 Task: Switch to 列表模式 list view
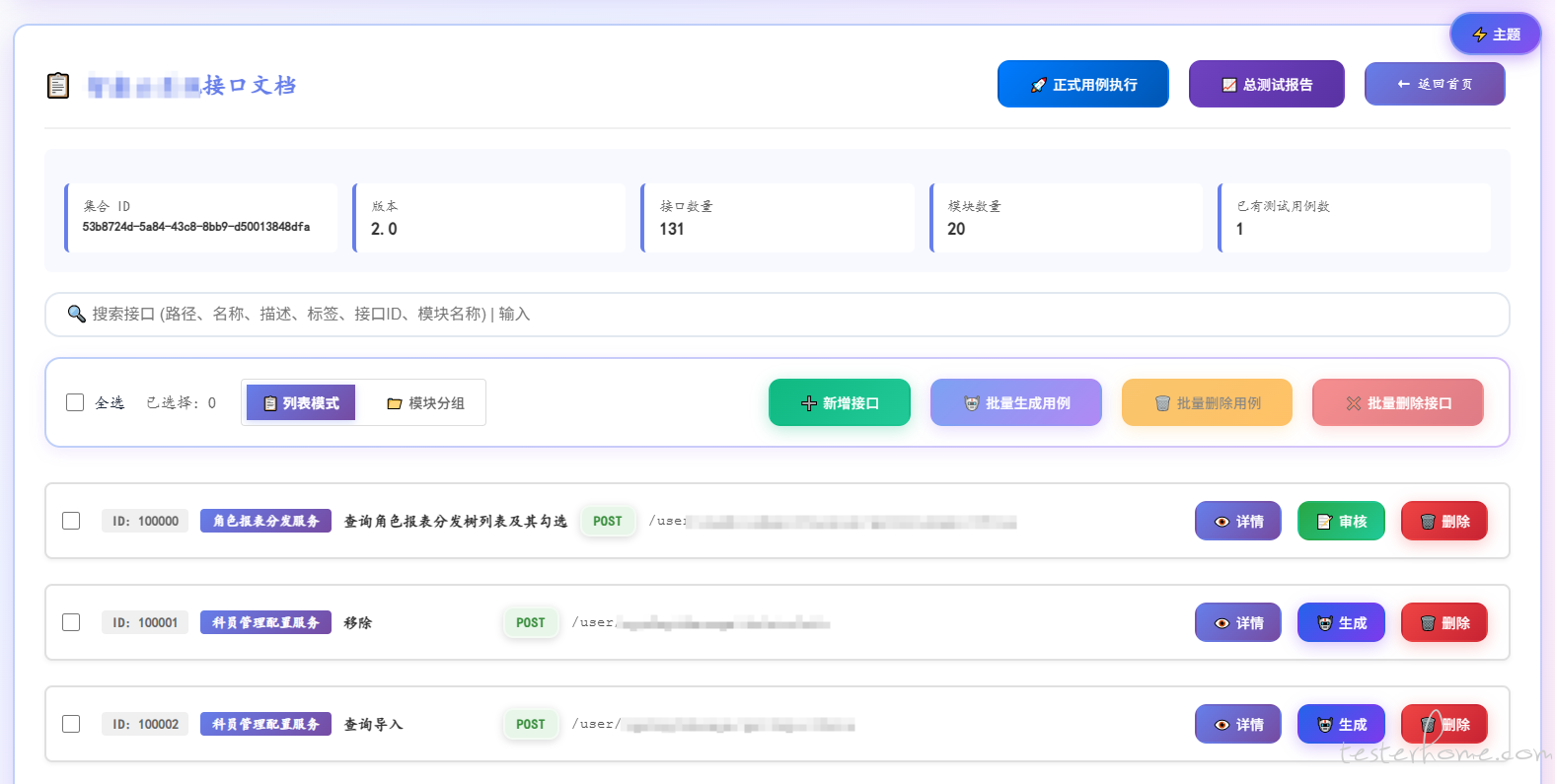pos(301,403)
